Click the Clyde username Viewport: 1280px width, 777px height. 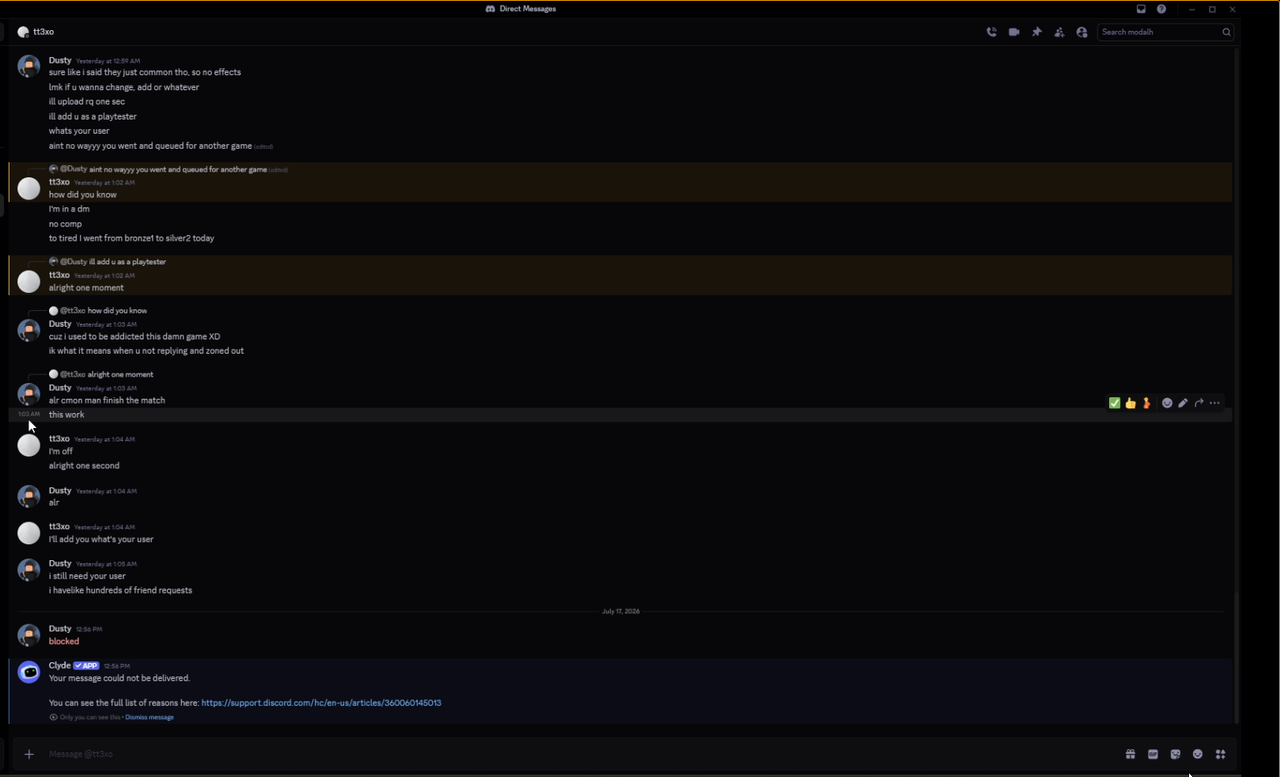click(x=60, y=665)
